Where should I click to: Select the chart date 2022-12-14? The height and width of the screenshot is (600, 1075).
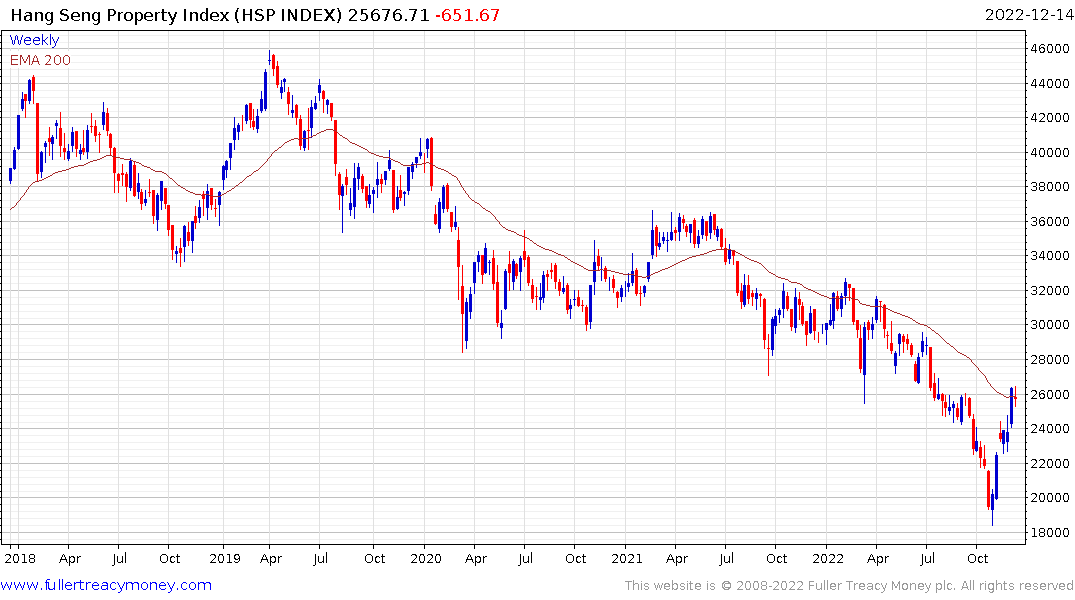[x=1029, y=15]
